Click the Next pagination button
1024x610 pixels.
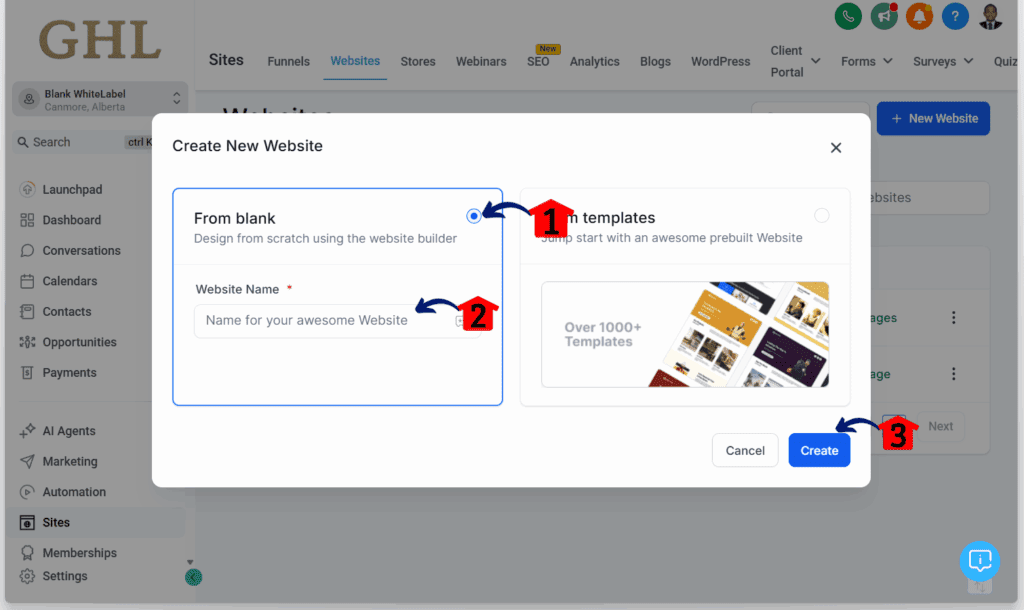[940, 426]
